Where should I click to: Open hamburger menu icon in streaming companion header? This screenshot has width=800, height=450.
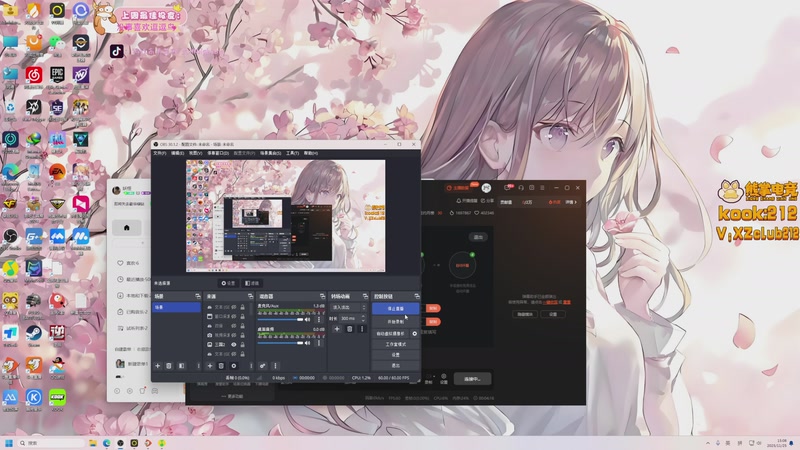[542, 188]
